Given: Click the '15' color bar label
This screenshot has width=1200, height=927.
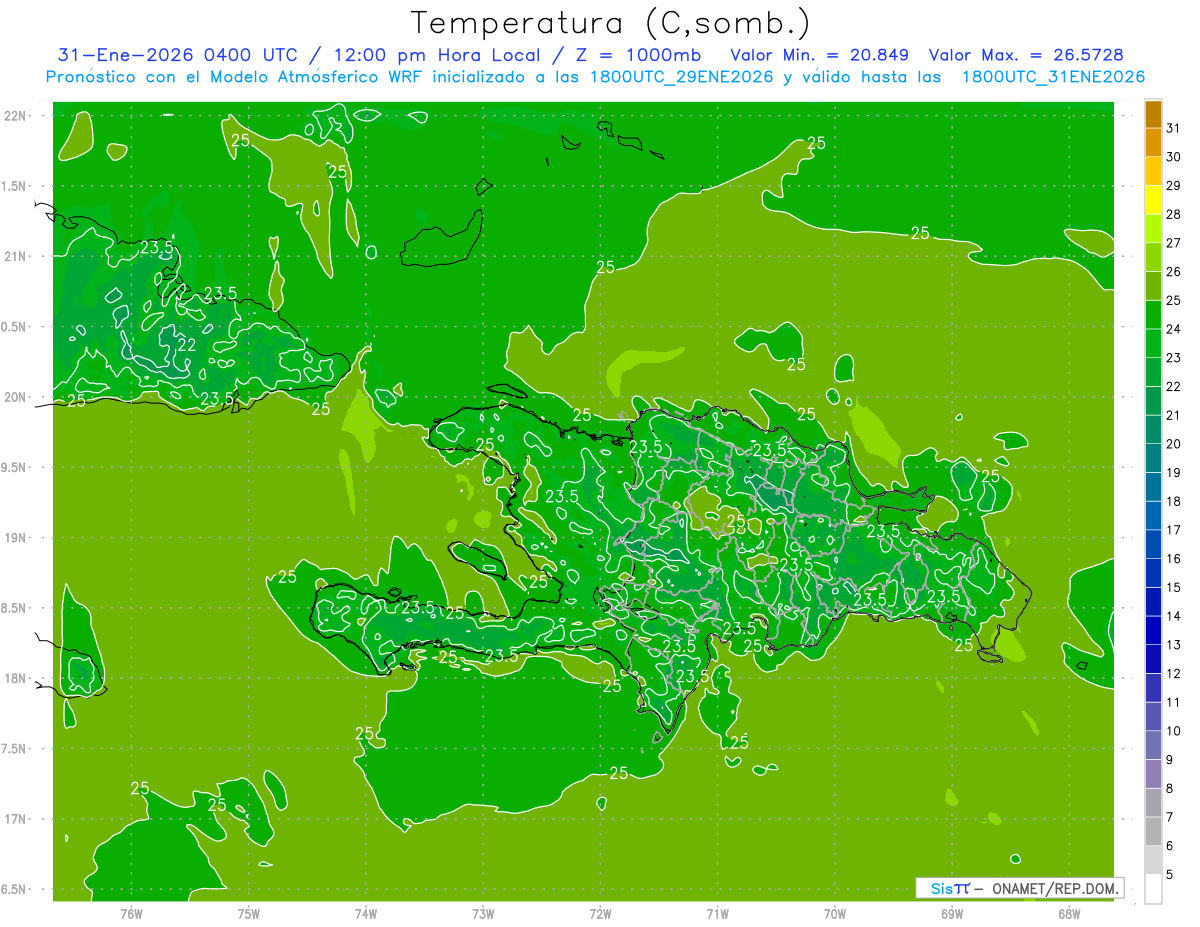Looking at the screenshot, I should 1173,588.
